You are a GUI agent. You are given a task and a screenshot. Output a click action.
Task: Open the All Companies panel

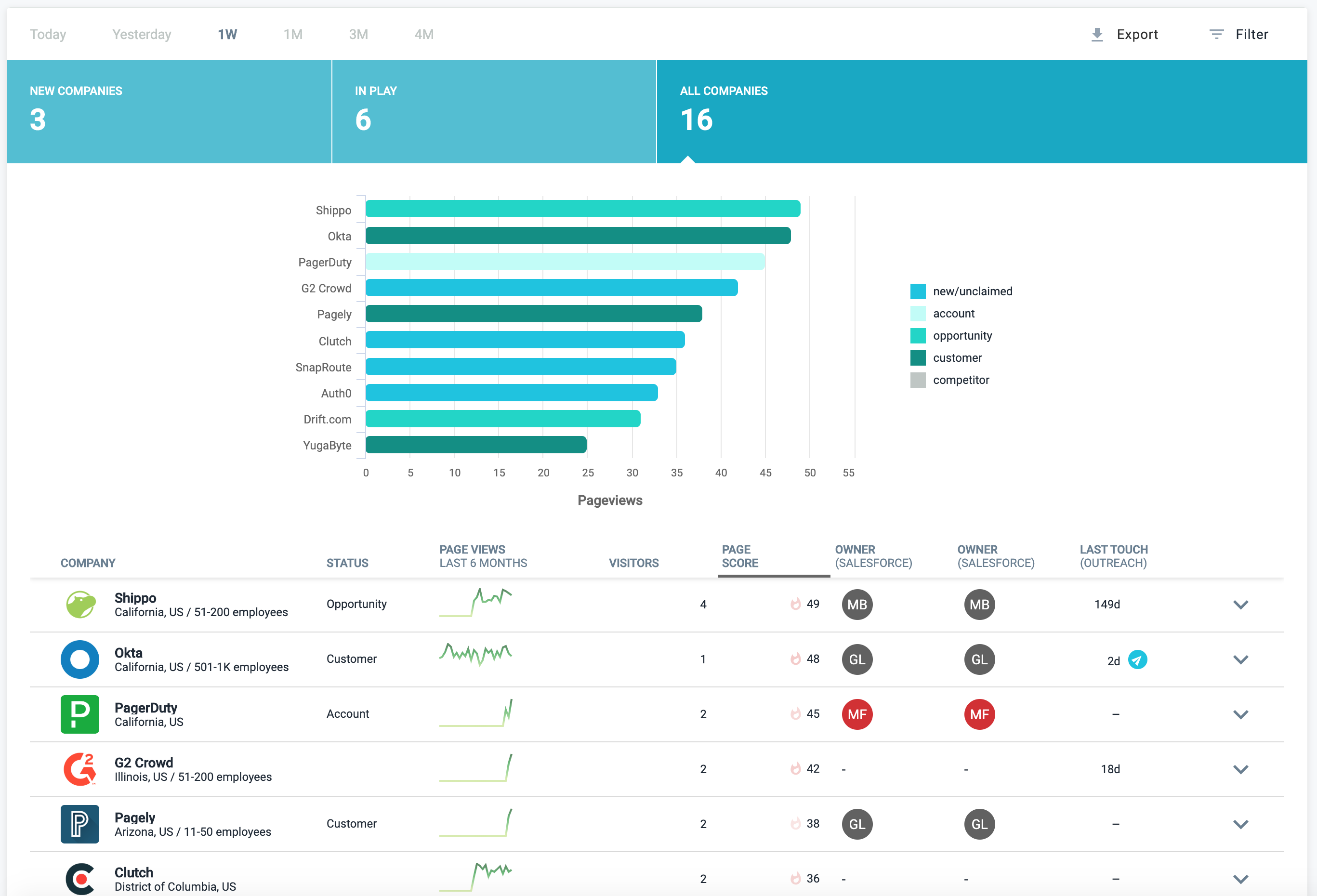[982, 112]
